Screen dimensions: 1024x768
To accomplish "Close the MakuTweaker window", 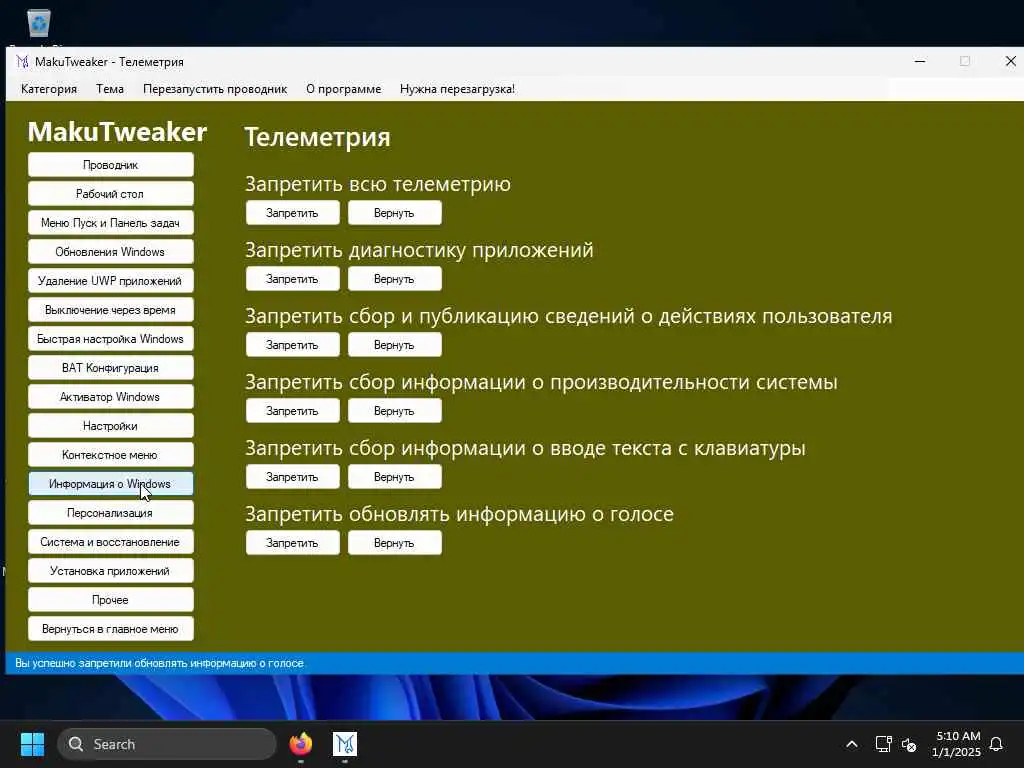I will (x=1010, y=61).
